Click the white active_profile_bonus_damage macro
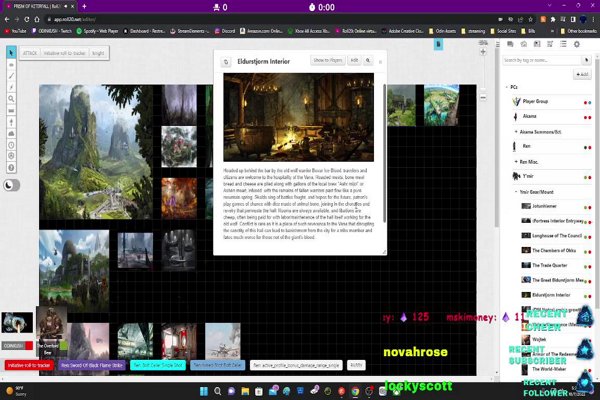The height and width of the screenshot is (400, 600). [x=296, y=365]
